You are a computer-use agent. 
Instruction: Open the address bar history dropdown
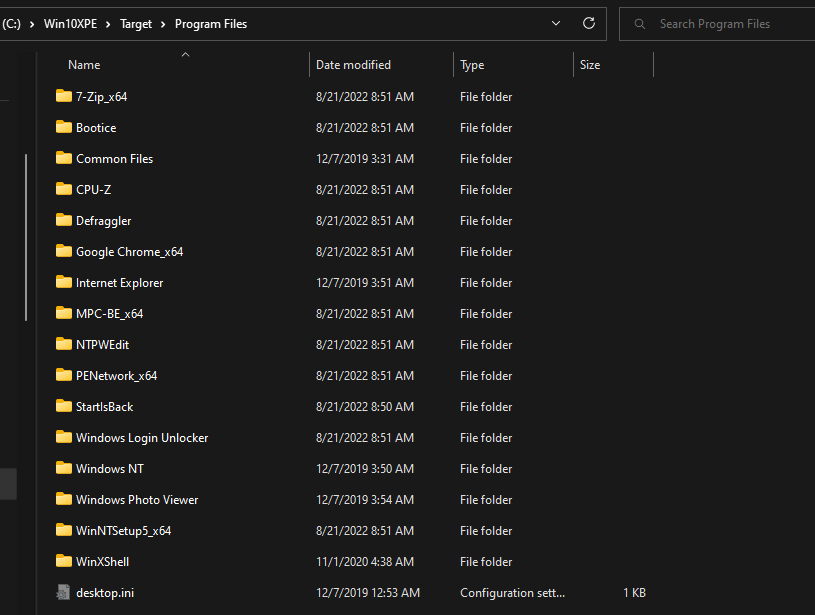tap(556, 23)
